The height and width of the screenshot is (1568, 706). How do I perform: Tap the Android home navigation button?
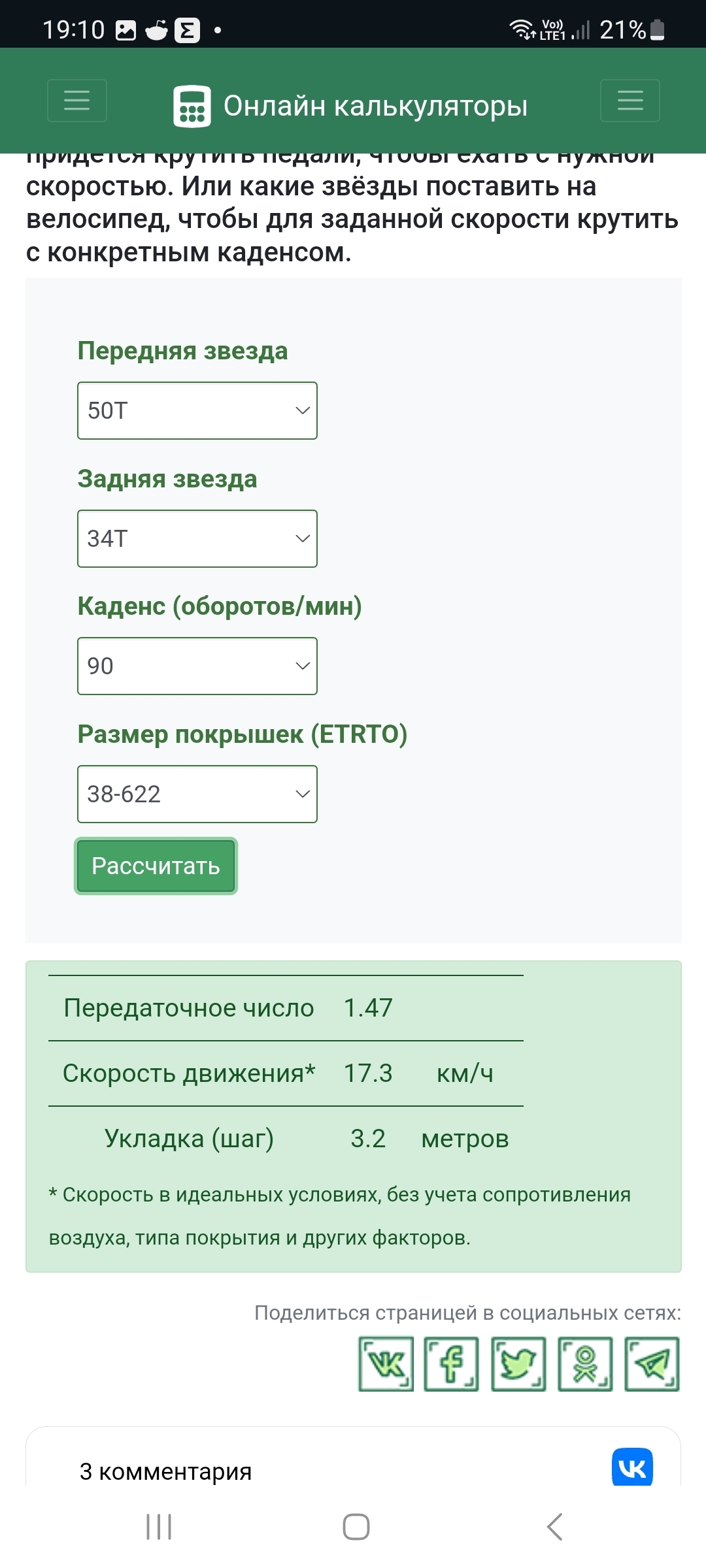pos(356,1527)
